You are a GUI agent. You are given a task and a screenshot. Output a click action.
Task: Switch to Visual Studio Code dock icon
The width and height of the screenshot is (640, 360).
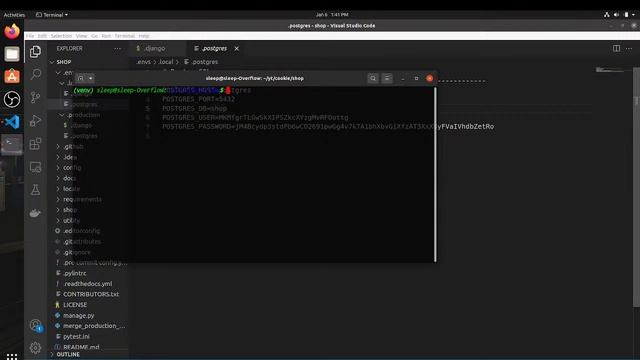pos(12,122)
